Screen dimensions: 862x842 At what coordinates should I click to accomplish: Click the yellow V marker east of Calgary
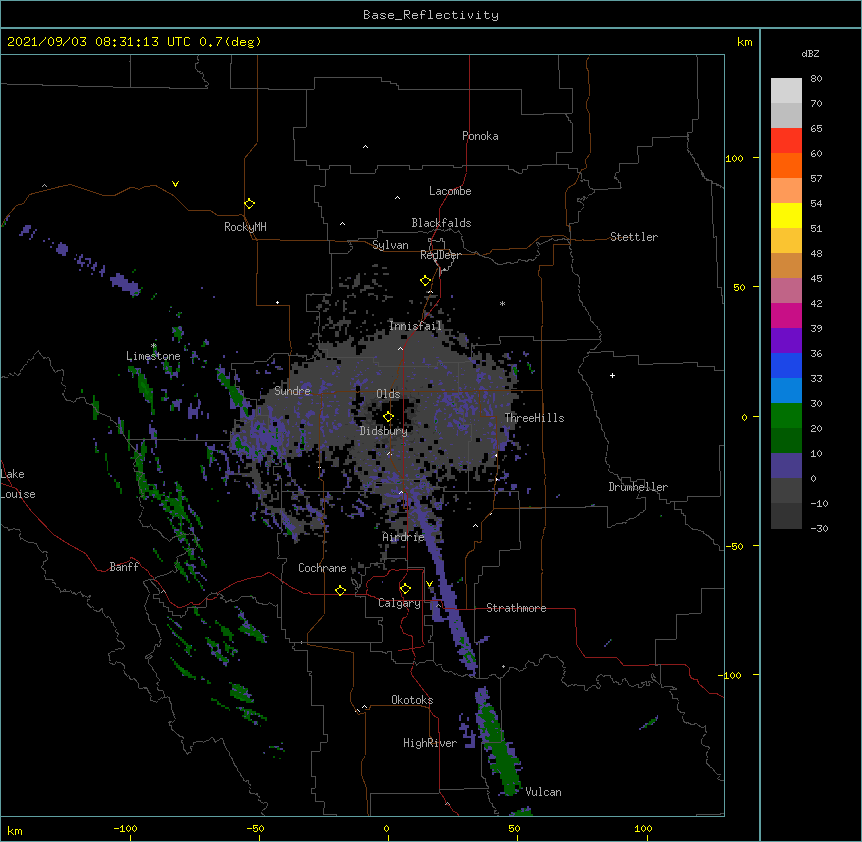[x=429, y=584]
